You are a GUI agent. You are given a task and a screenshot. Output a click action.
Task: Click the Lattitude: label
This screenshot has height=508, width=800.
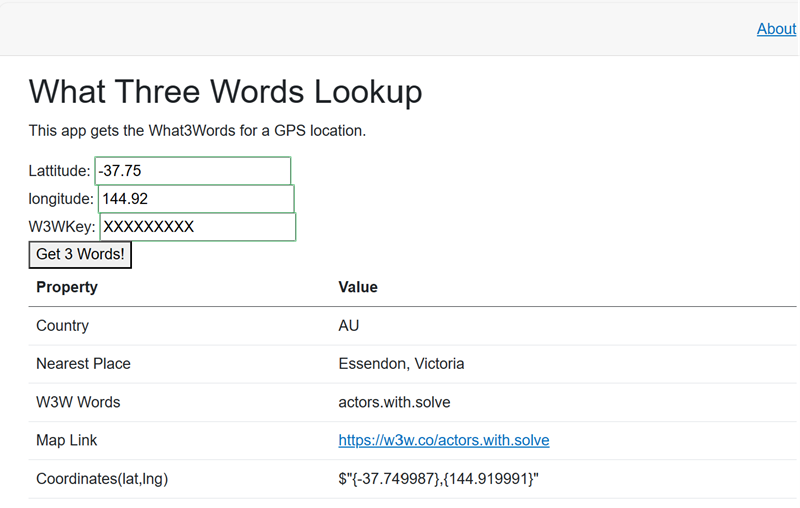point(59,171)
